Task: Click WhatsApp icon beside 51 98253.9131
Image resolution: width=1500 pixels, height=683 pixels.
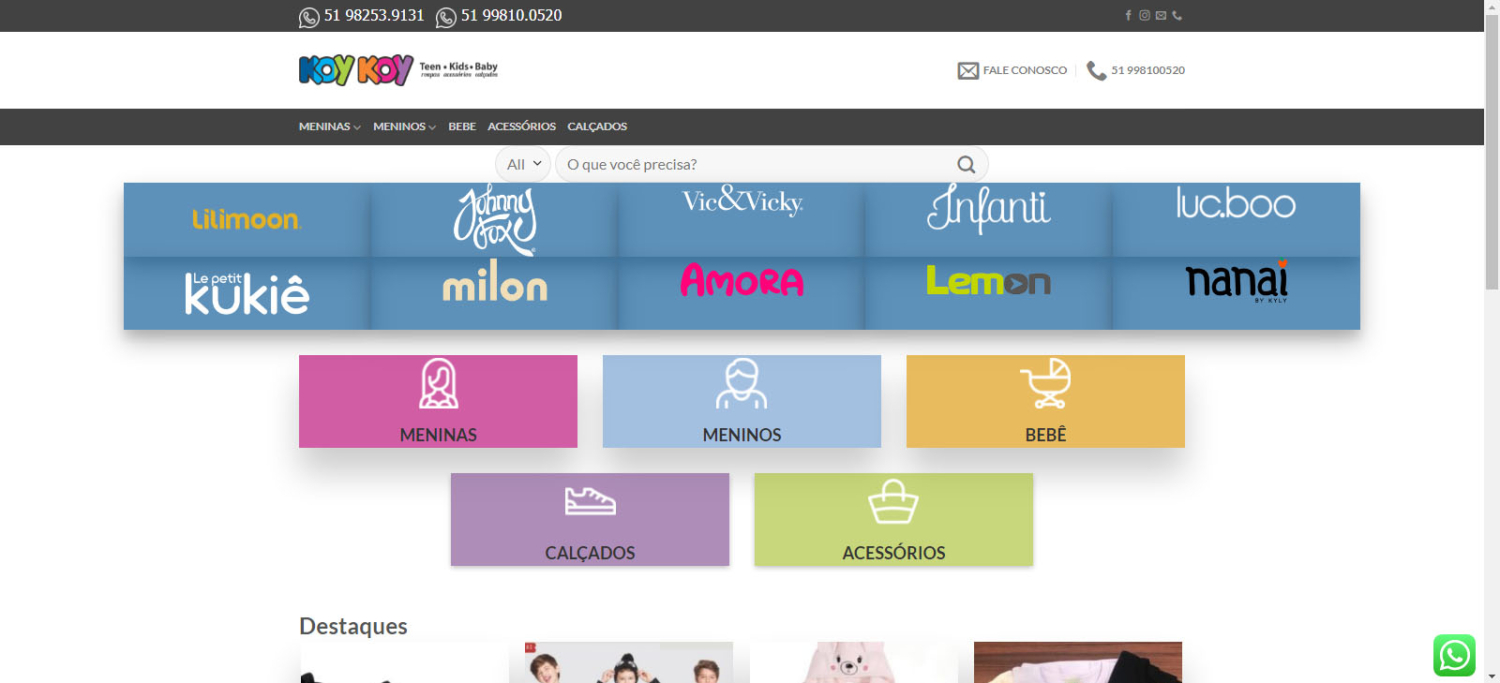Action: [309, 17]
